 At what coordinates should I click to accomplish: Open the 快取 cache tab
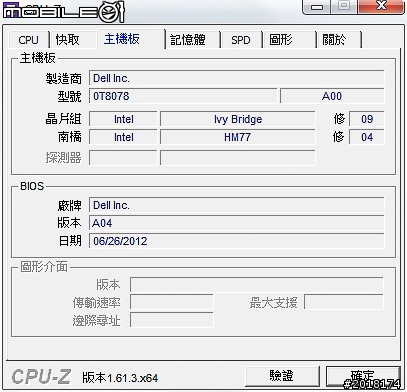68,40
